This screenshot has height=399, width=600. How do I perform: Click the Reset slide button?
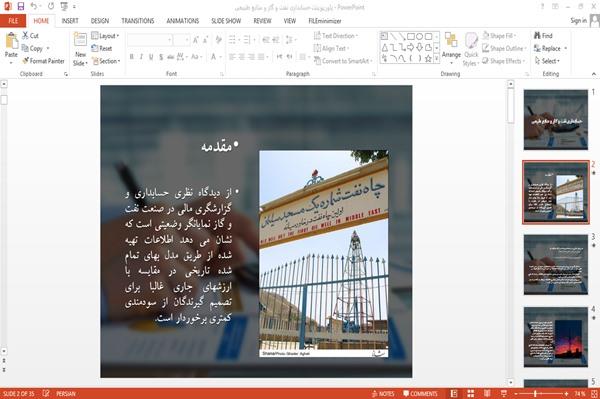[x=102, y=48]
